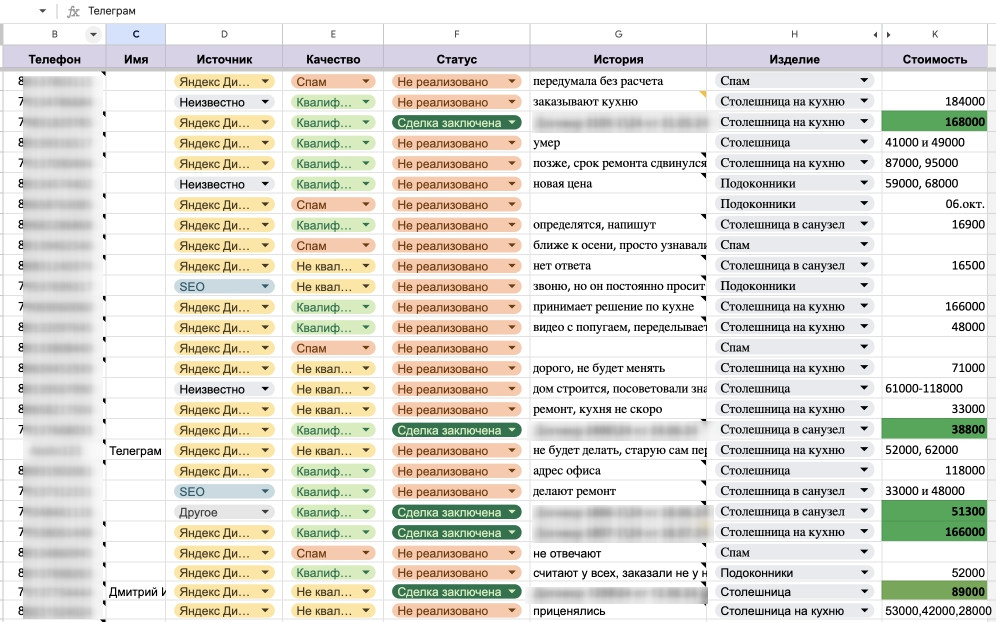The height and width of the screenshot is (622, 996).
Task: Select column C header
Action: [135, 34]
